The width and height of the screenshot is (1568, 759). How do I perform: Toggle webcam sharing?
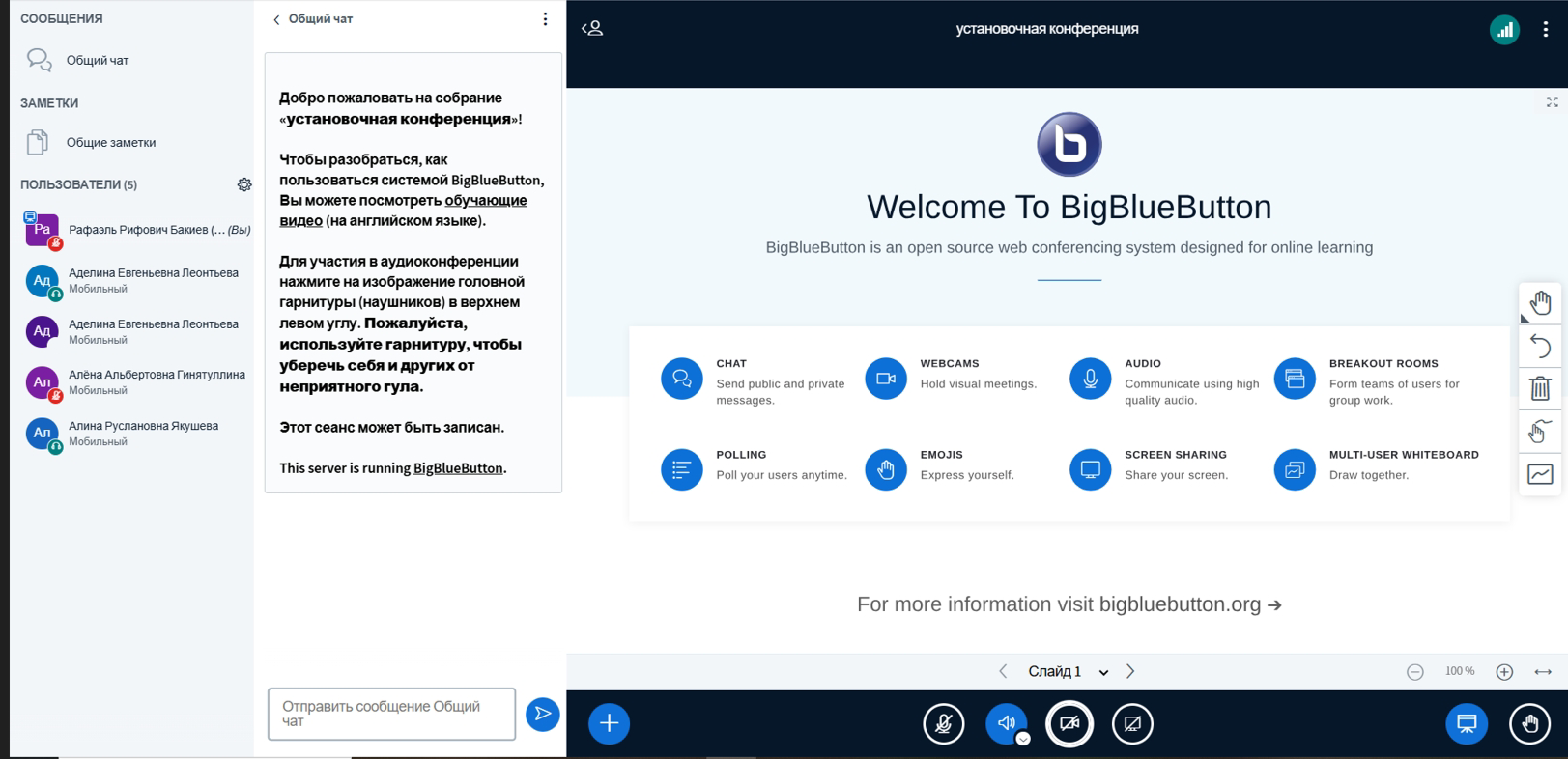click(1069, 723)
